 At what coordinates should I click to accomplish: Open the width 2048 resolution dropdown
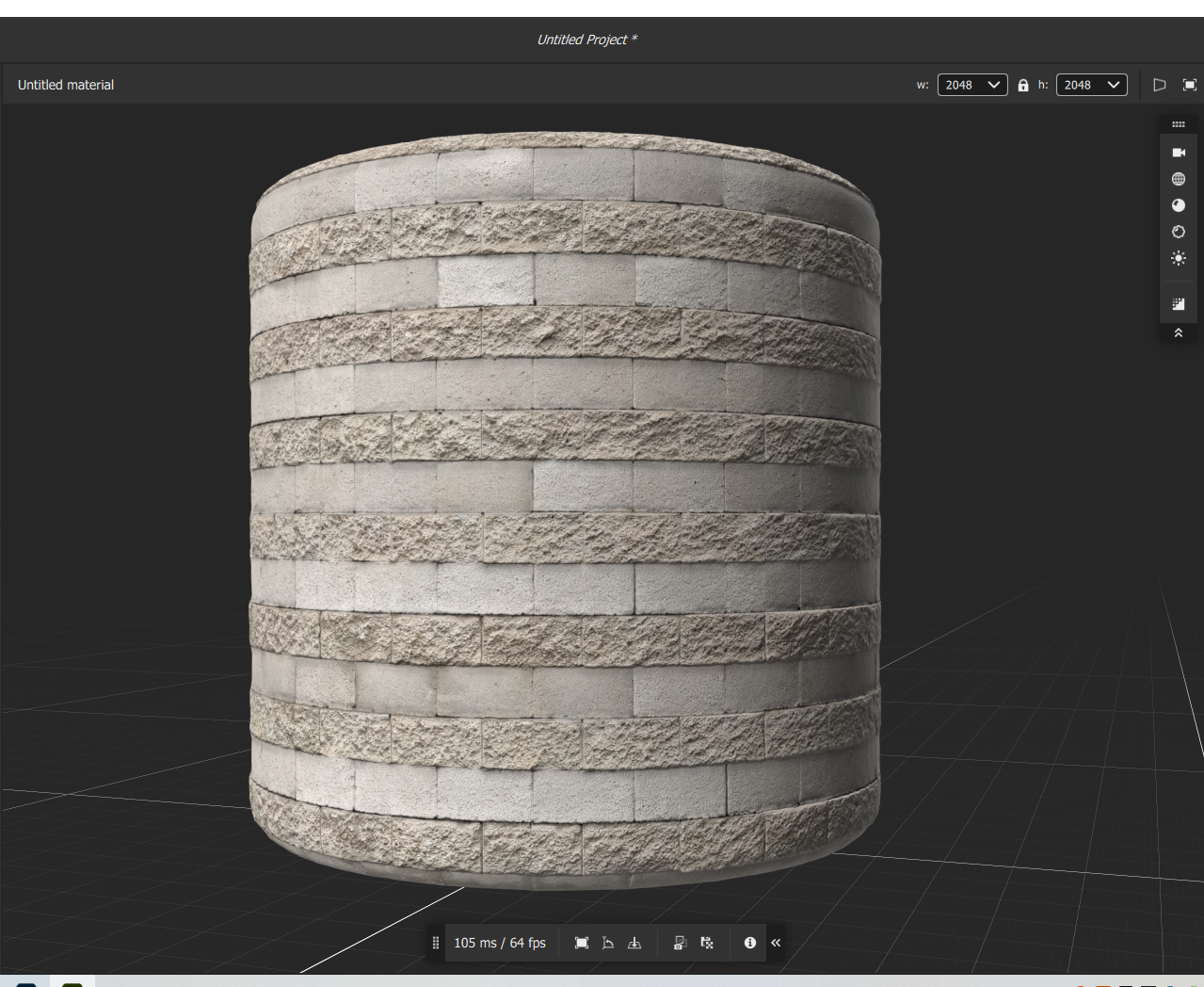click(x=972, y=85)
